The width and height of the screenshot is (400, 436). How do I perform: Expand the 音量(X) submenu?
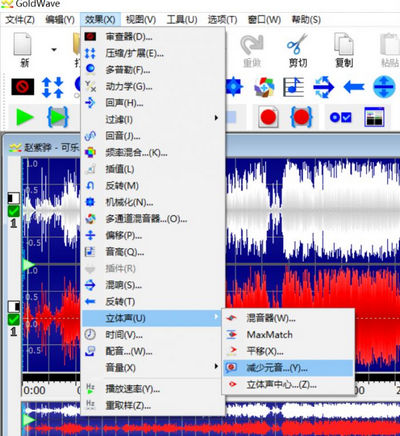[153, 368]
